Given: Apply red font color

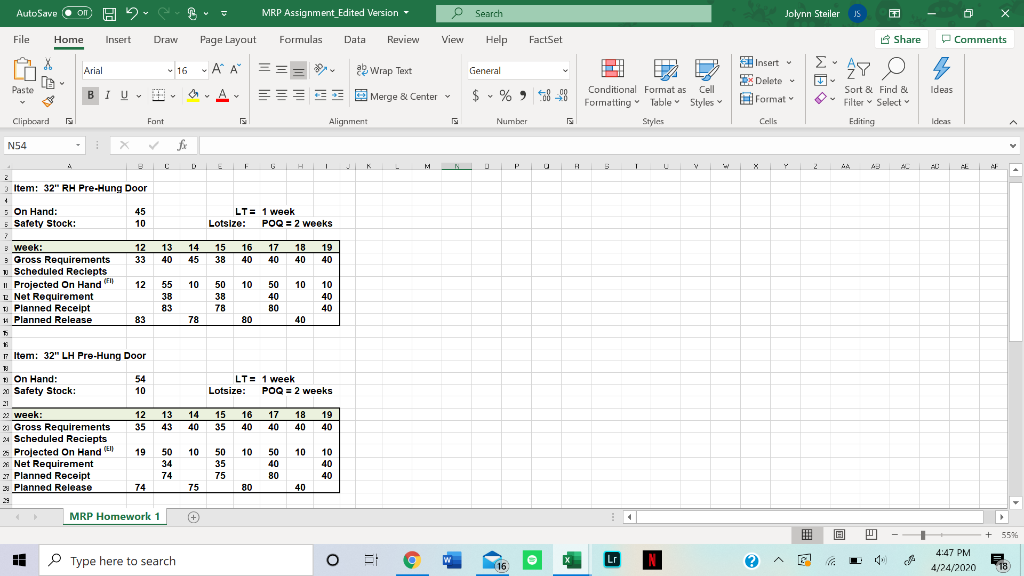Looking at the screenshot, I should click(223, 95).
